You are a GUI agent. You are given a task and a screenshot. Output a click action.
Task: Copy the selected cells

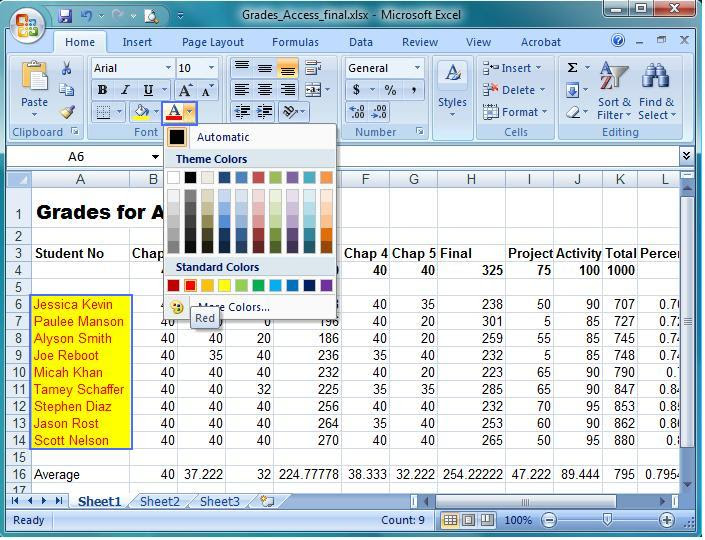point(67,89)
